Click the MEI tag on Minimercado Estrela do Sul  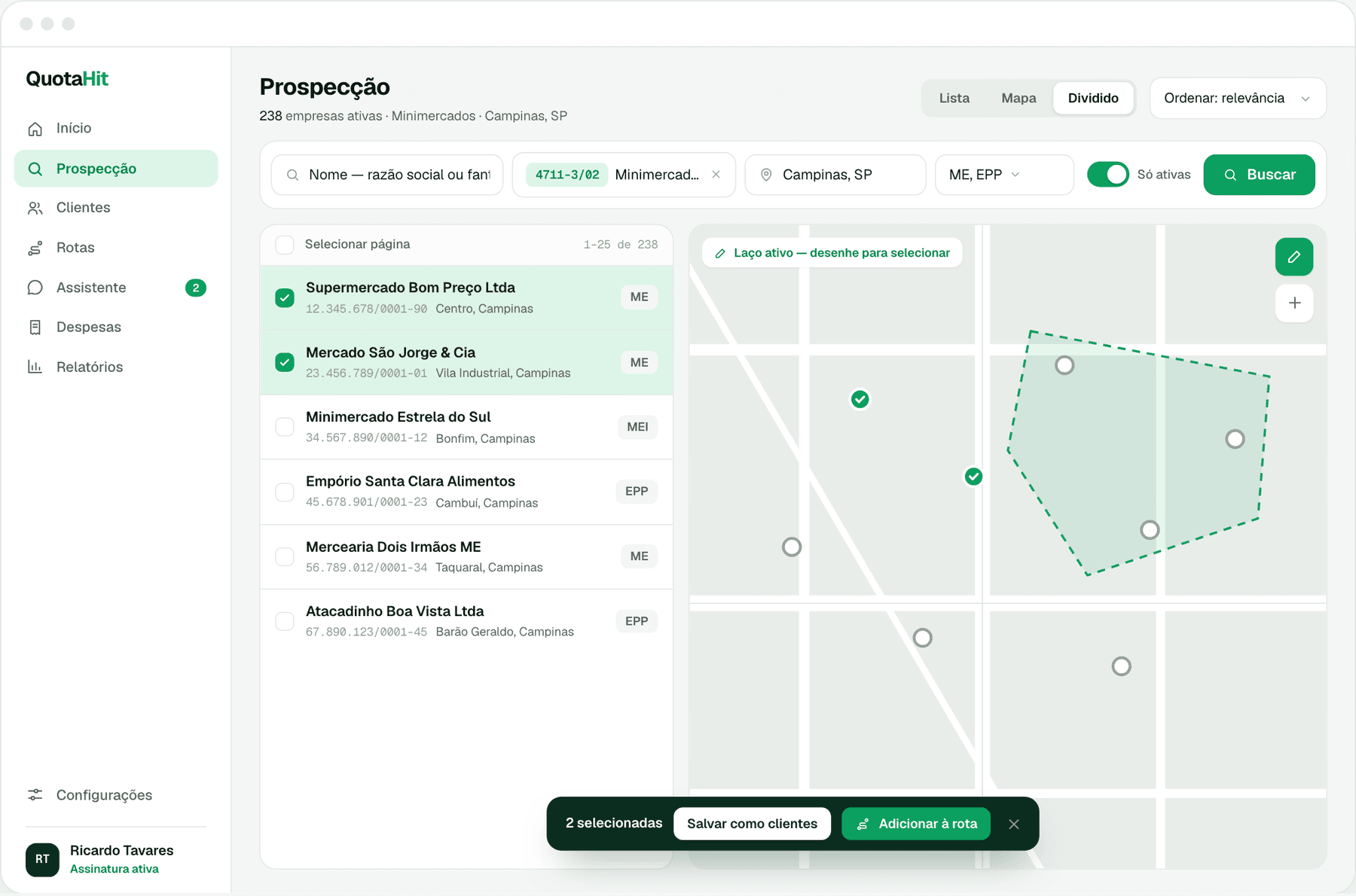[637, 427]
